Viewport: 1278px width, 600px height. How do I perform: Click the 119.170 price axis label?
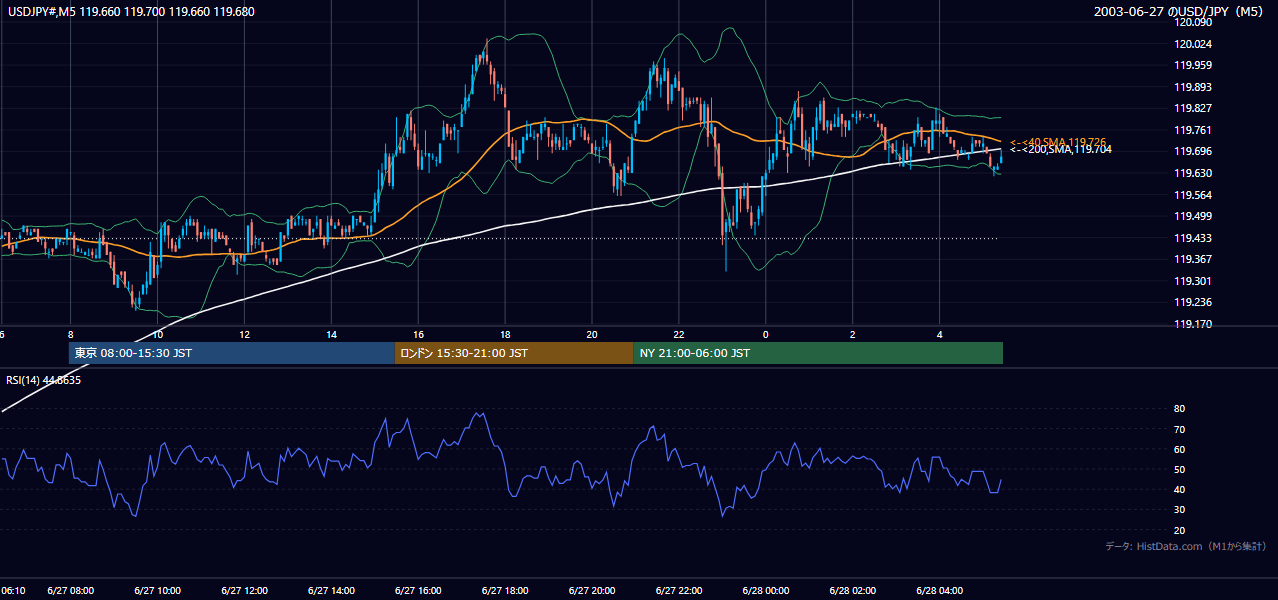(x=1195, y=324)
